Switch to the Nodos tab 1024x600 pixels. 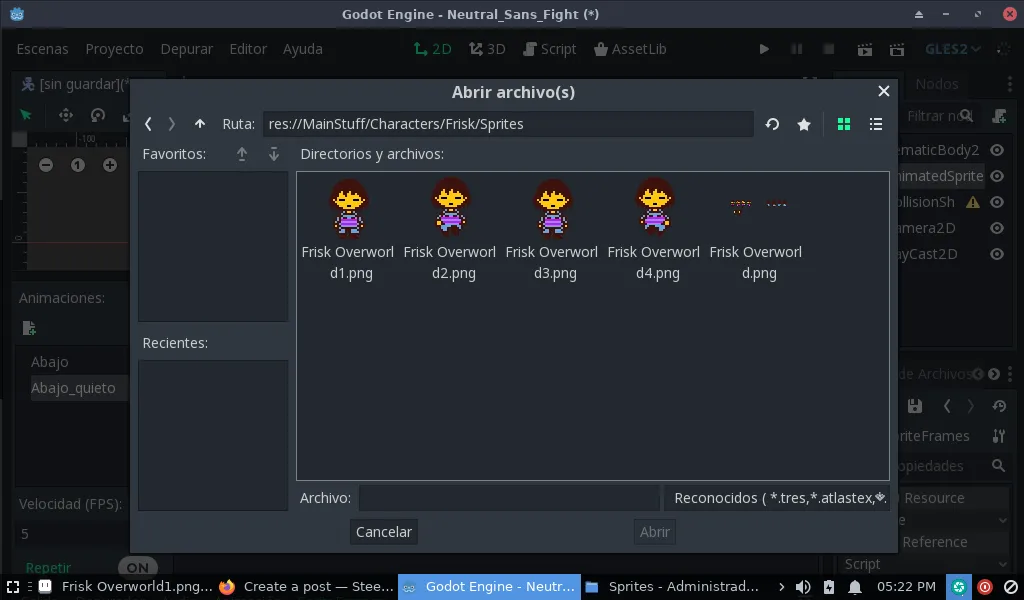[x=936, y=84]
